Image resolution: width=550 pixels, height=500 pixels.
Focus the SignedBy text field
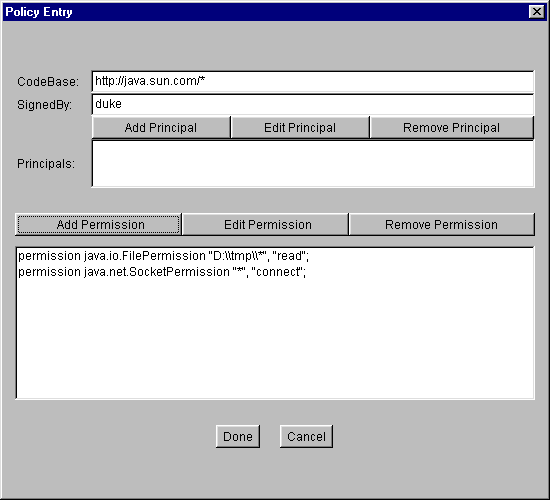[x=313, y=104]
